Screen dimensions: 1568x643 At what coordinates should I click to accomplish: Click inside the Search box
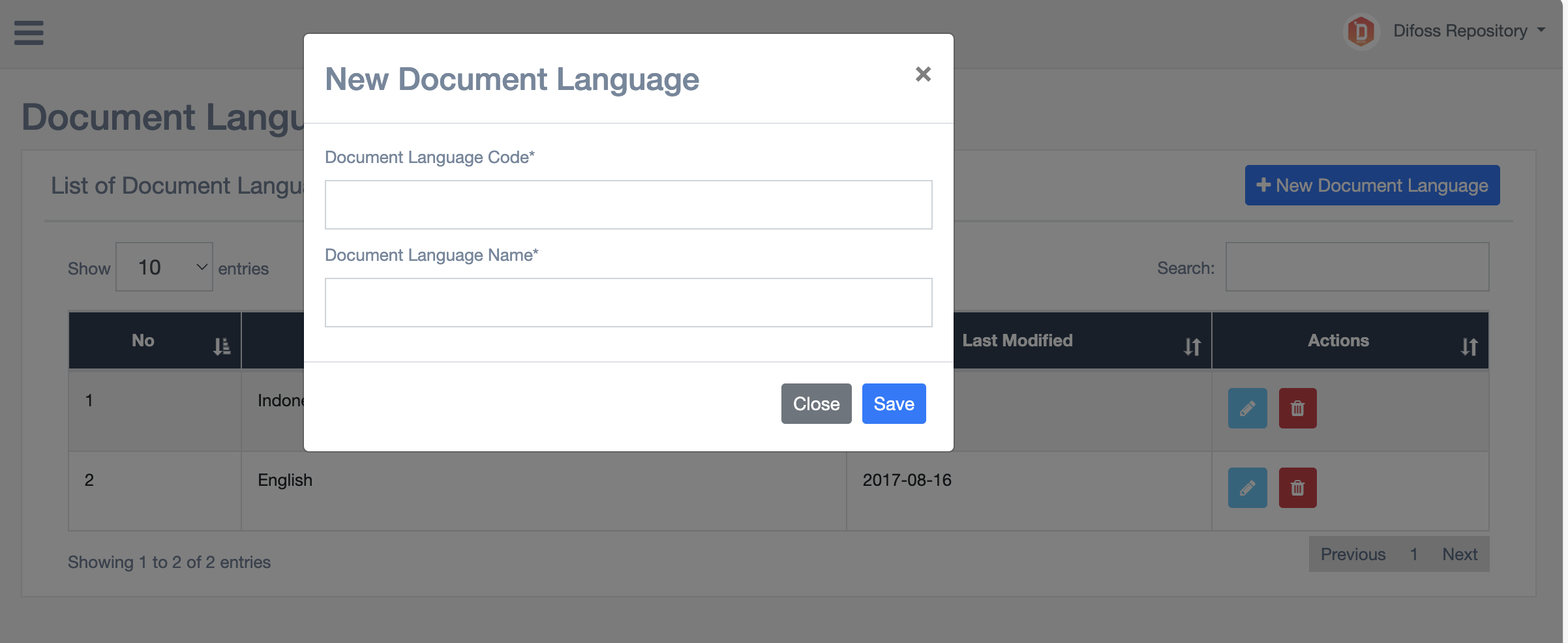coord(1357,267)
